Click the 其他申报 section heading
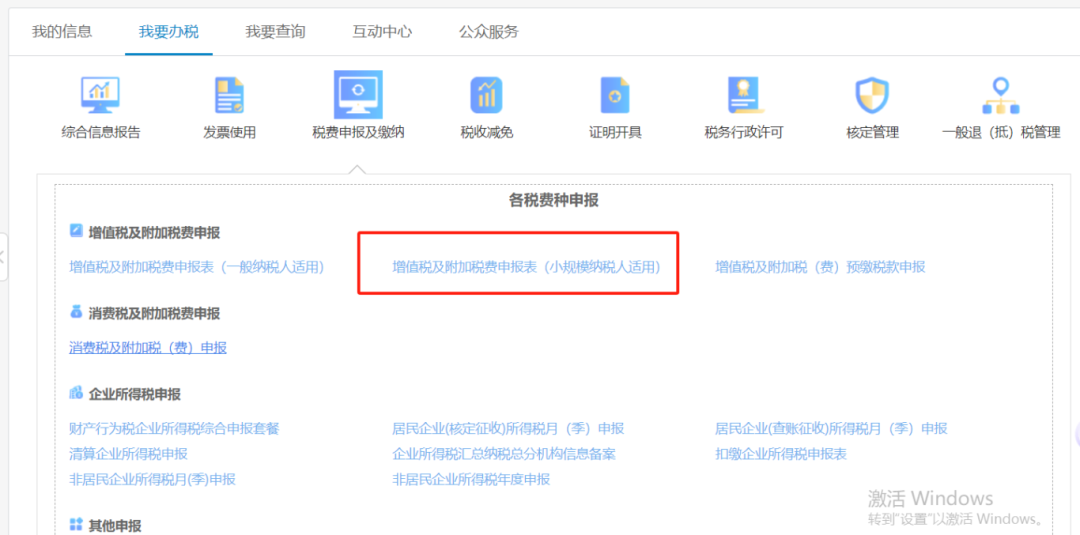 [115, 526]
